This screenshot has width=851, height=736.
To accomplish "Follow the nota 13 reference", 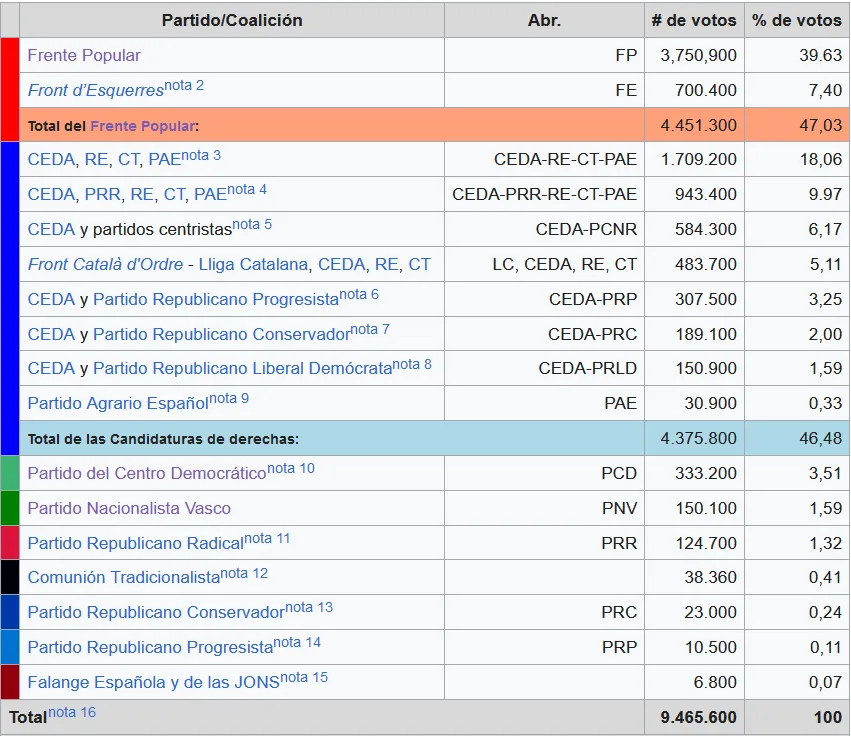I will [309, 607].
